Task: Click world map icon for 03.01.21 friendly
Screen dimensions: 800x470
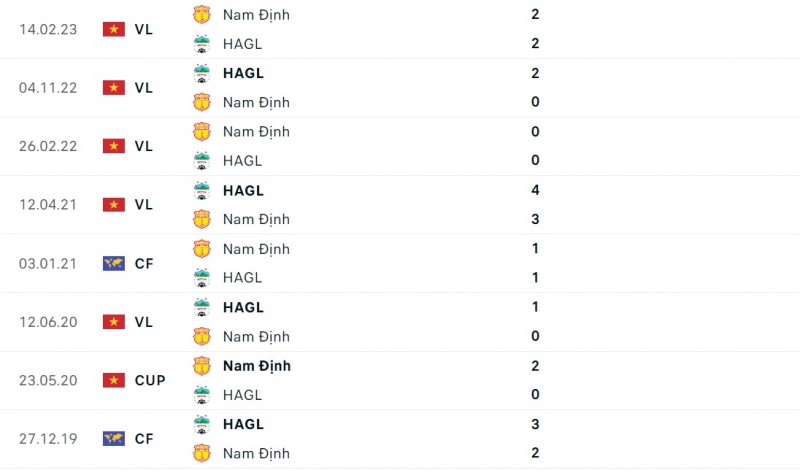Action: coord(113,263)
